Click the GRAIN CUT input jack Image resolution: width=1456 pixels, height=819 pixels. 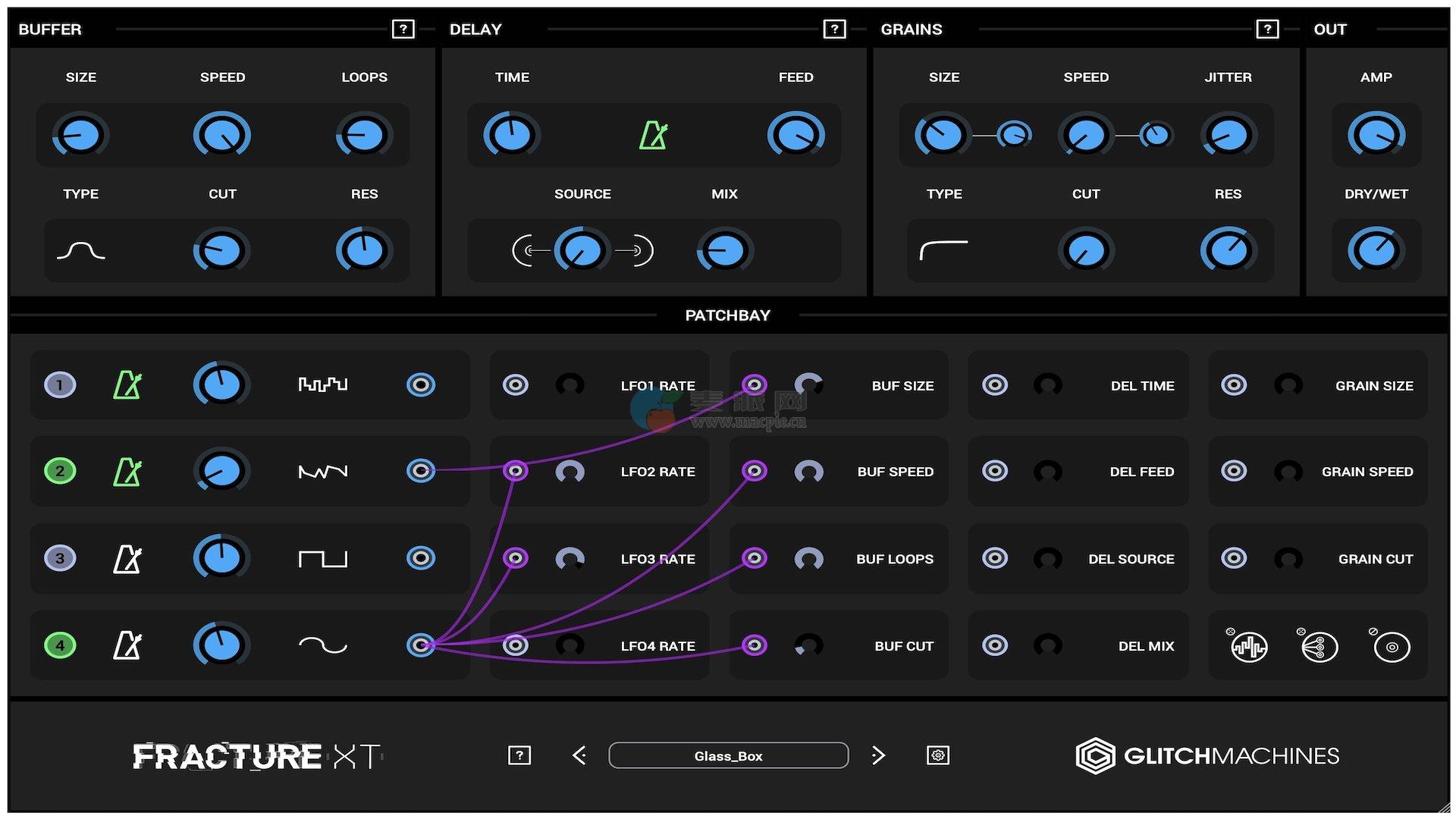tap(1234, 558)
